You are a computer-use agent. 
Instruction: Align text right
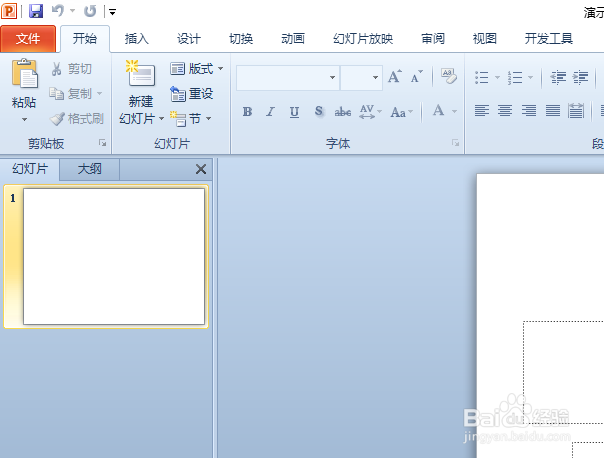click(x=529, y=111)
